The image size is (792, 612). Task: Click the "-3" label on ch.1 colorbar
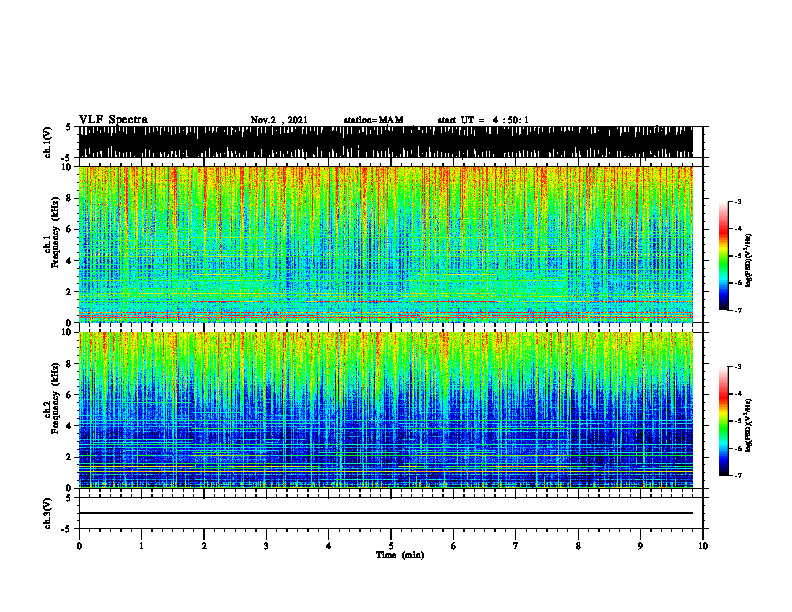tap(738, 202)
